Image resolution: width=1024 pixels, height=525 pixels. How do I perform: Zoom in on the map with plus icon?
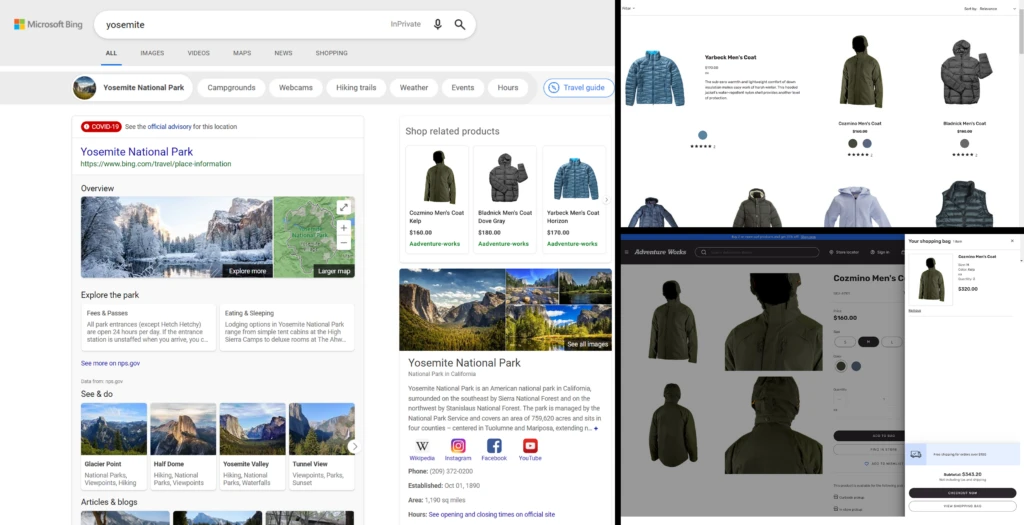(343, 227)
